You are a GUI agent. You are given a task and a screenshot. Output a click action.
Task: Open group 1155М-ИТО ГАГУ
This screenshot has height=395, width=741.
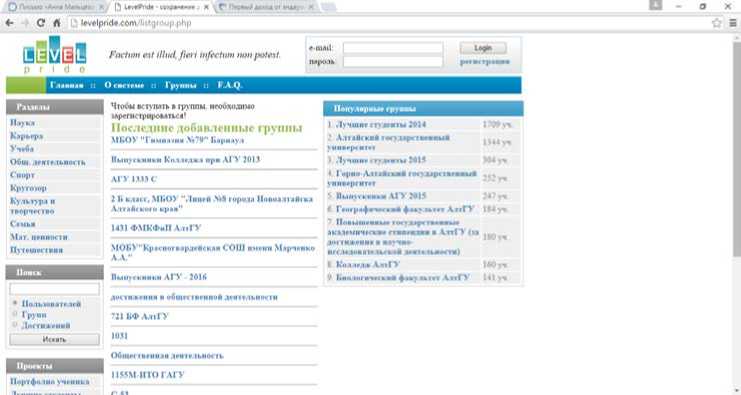coord(147,375)
